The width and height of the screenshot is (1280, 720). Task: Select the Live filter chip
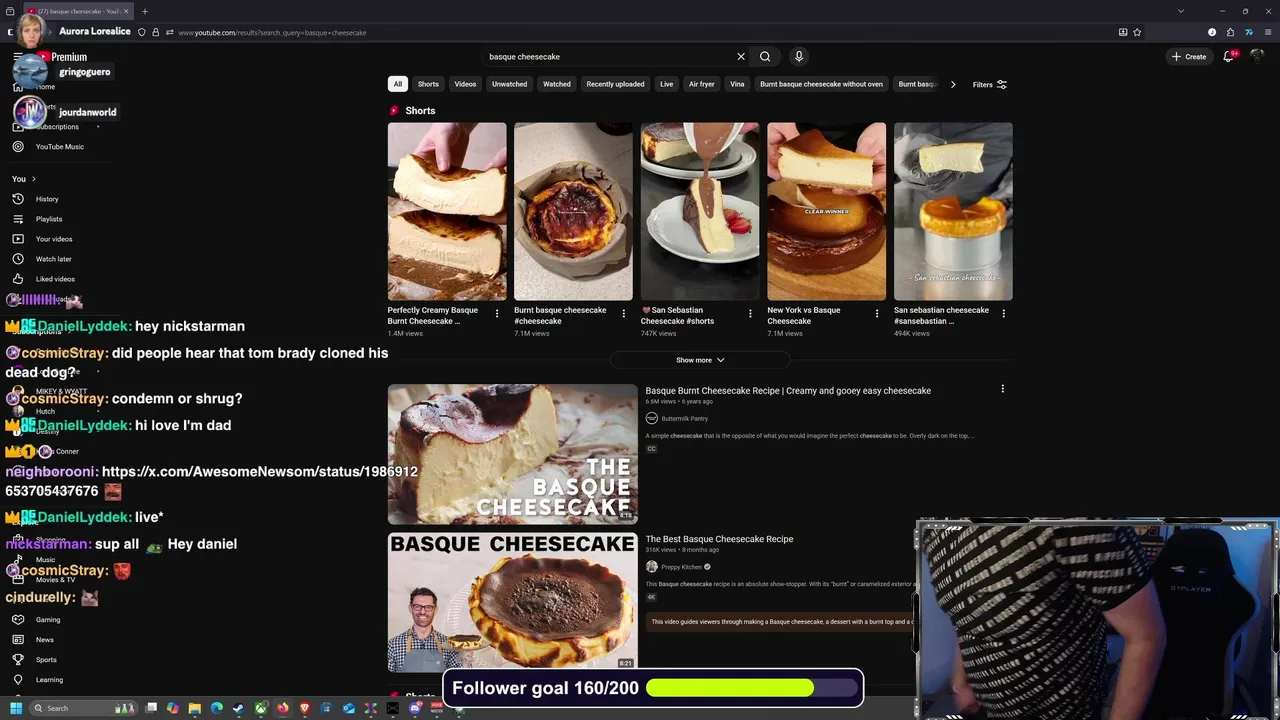click(666, 84)
